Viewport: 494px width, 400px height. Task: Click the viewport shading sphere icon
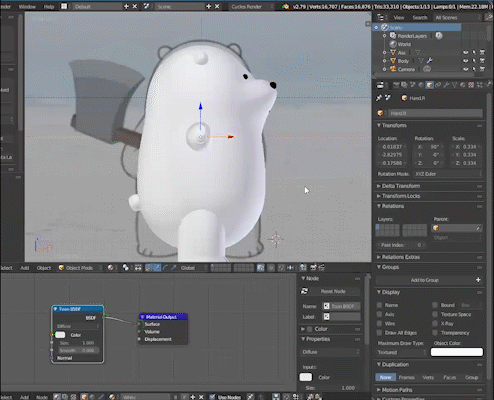(x=110, y=268)
